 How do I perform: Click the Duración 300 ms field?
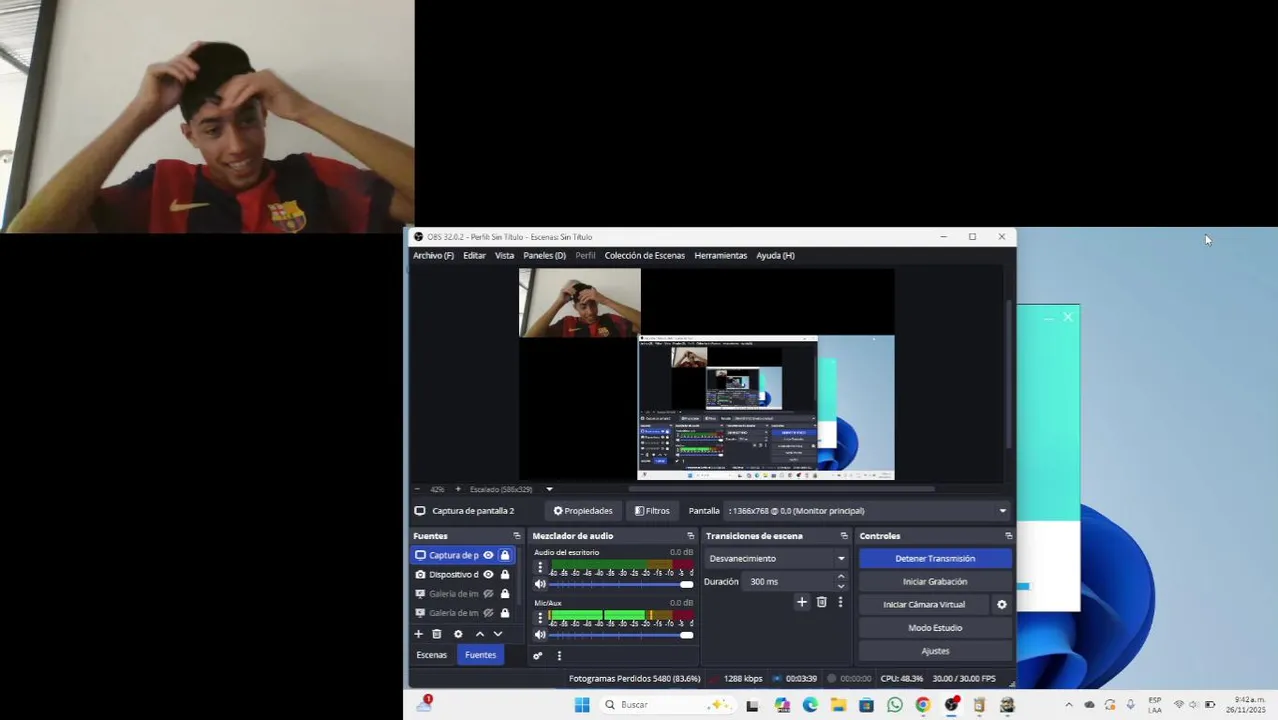789,582
